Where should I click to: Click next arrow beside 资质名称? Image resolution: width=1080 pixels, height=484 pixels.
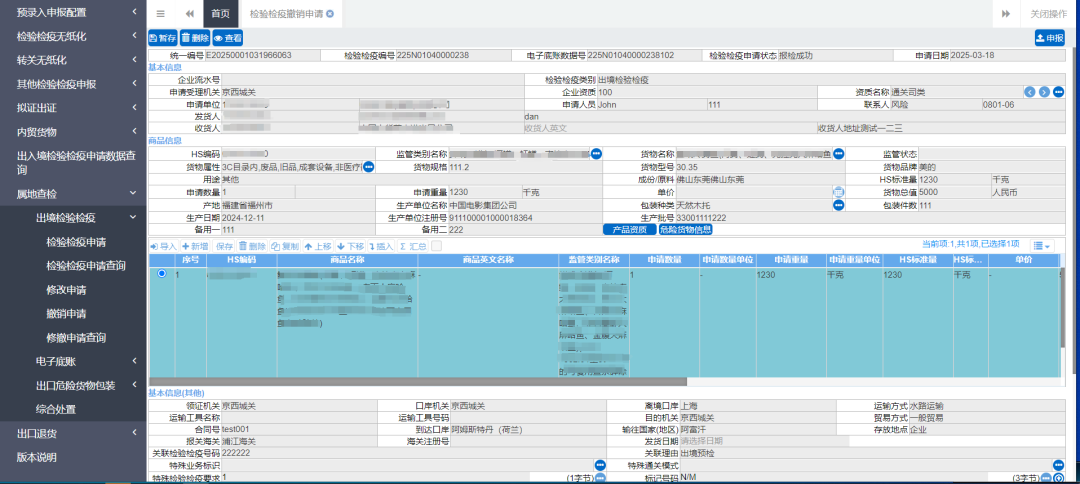point(1044,92)
